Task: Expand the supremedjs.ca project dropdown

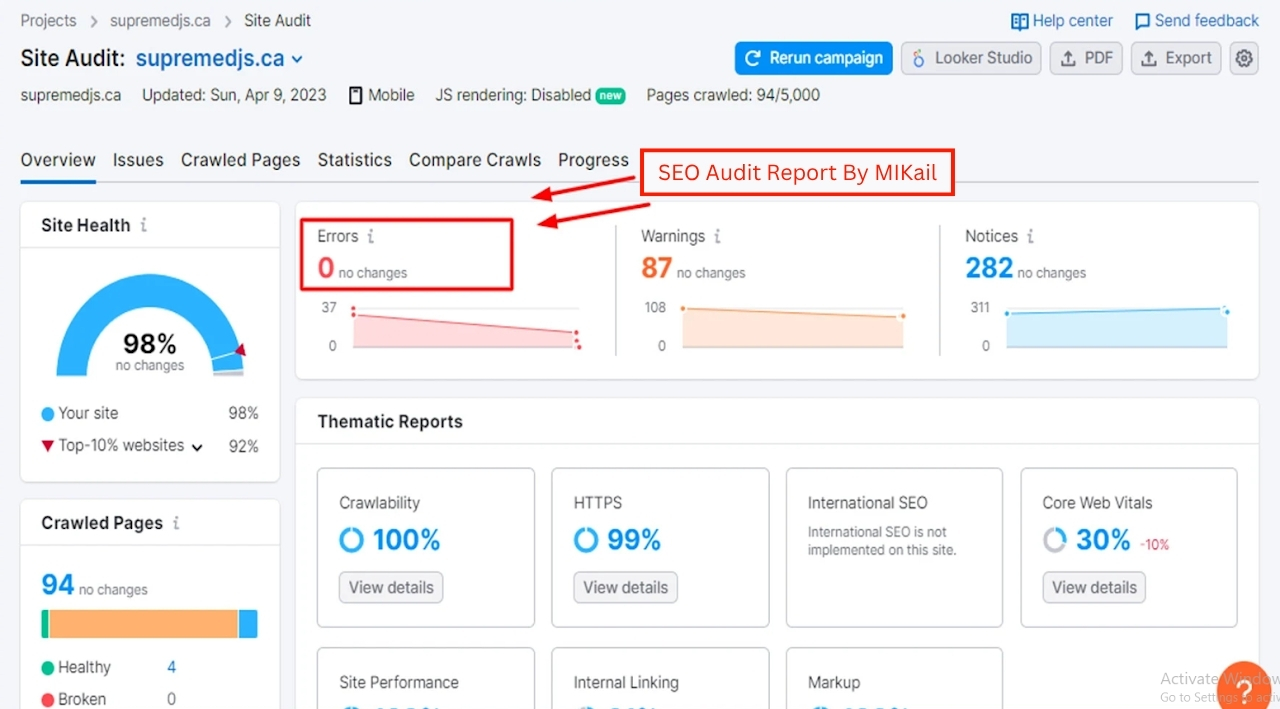Action: pyautogui.click(x=297, y=60)
